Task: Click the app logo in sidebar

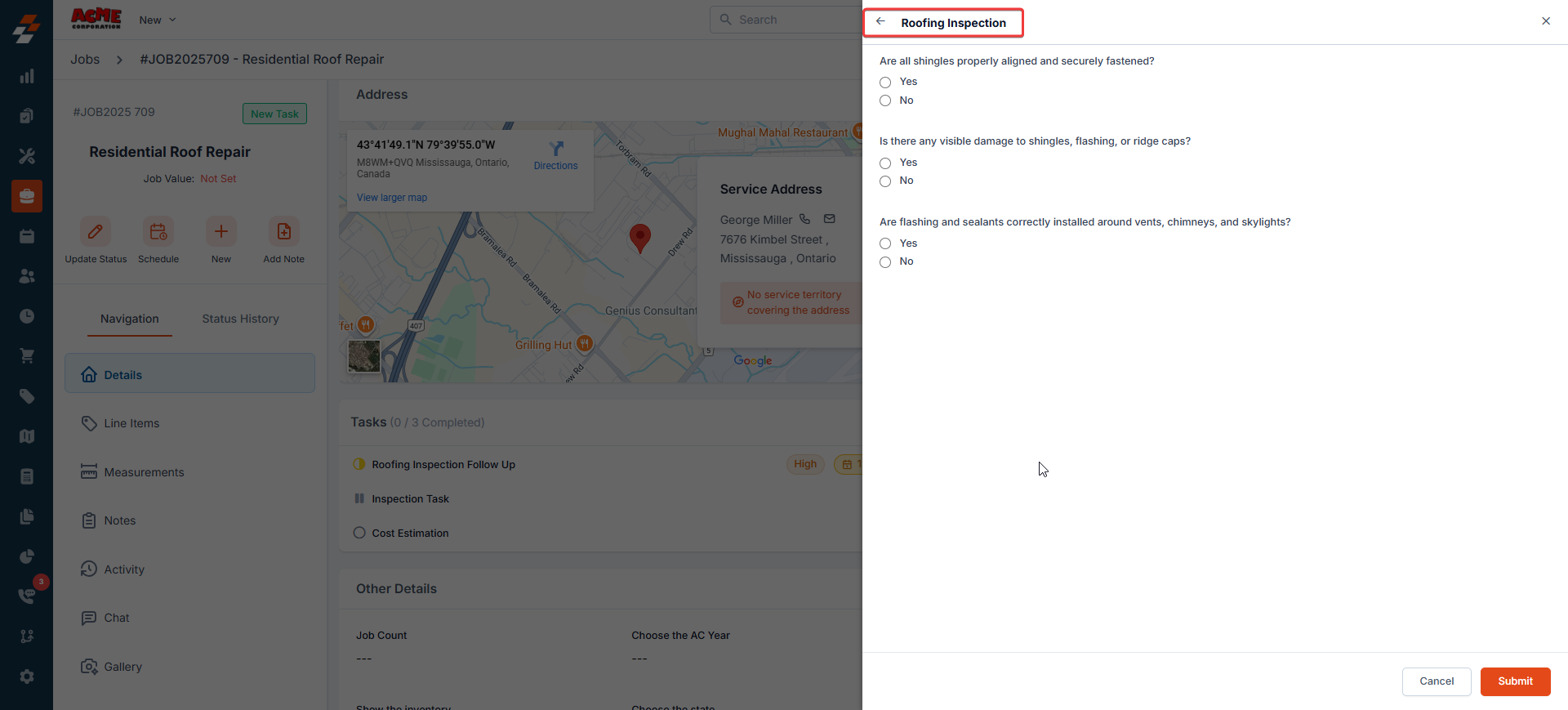Action: click(26, 29)
